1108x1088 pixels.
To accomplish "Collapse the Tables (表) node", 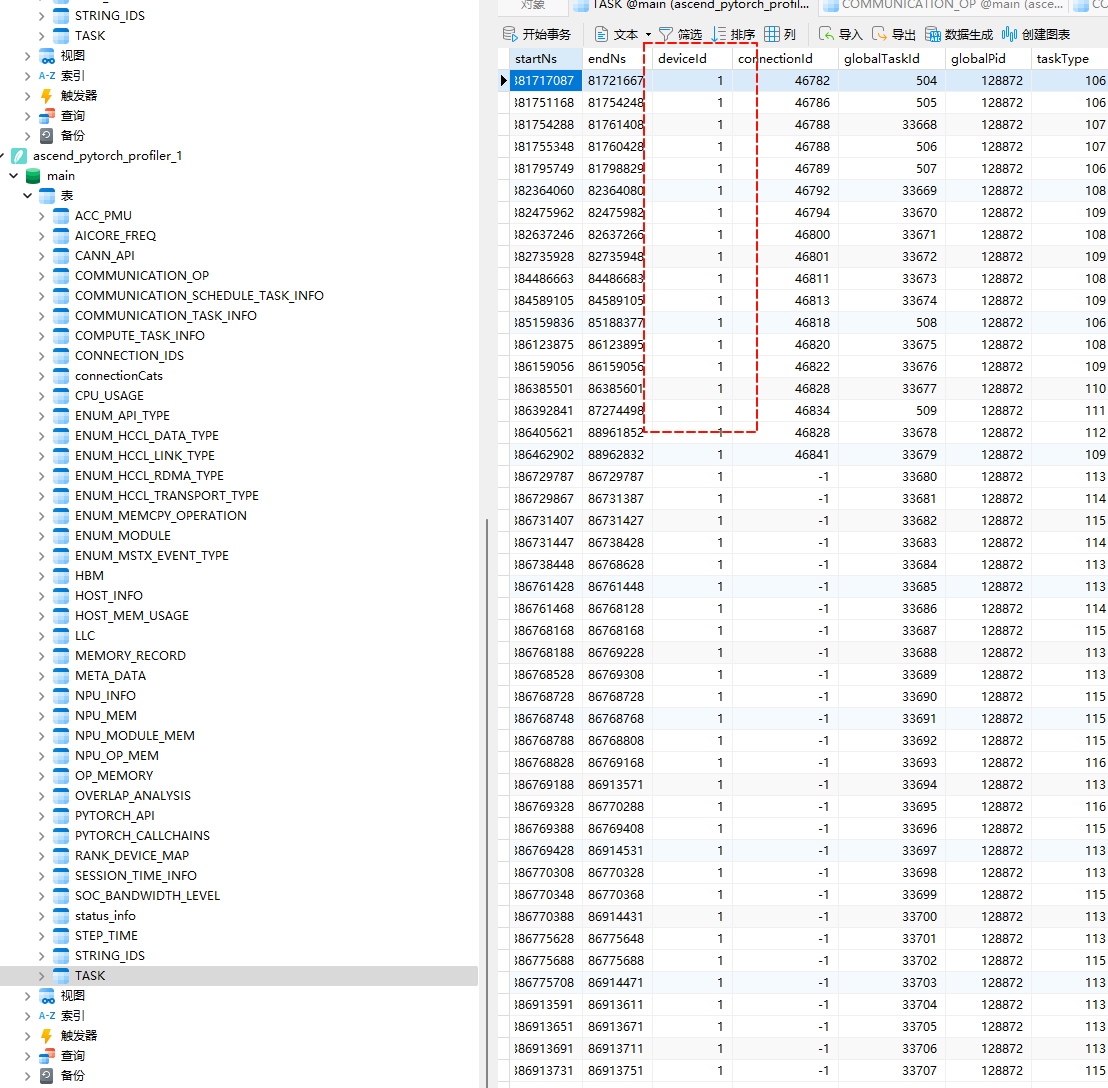I will [28, 196].
